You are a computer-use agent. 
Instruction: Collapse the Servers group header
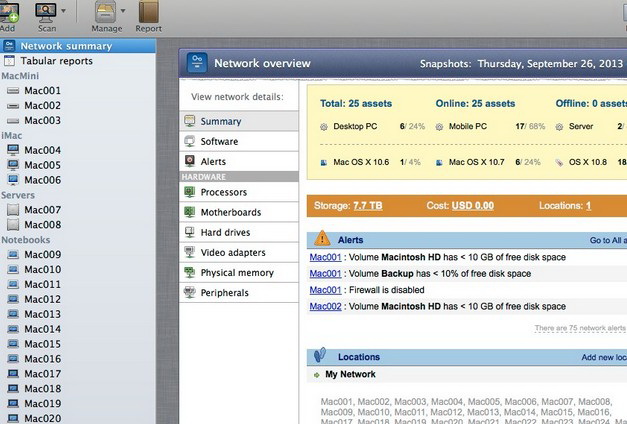pyautogui.click(x=18, y=195)
